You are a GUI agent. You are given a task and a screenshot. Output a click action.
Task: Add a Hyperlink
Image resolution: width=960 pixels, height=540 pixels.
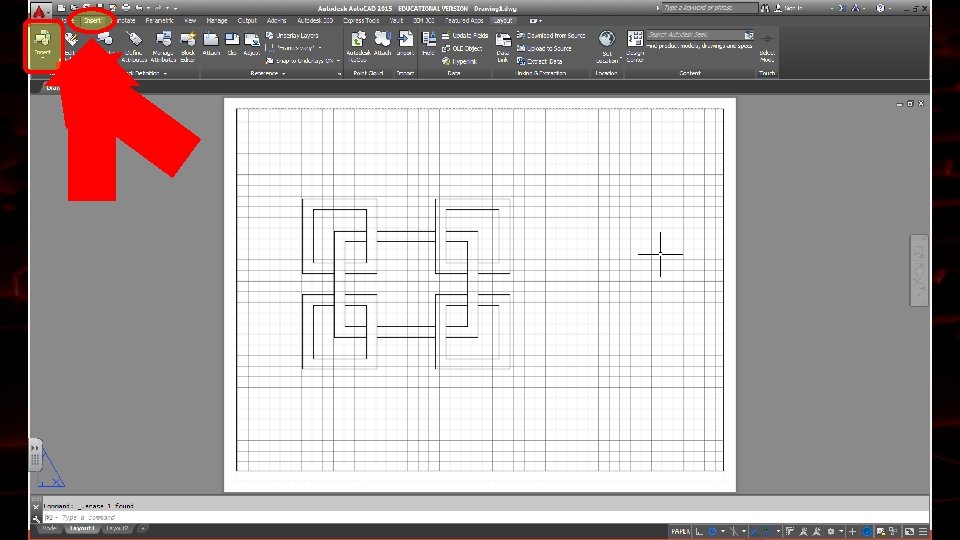[x=459, y=61]
